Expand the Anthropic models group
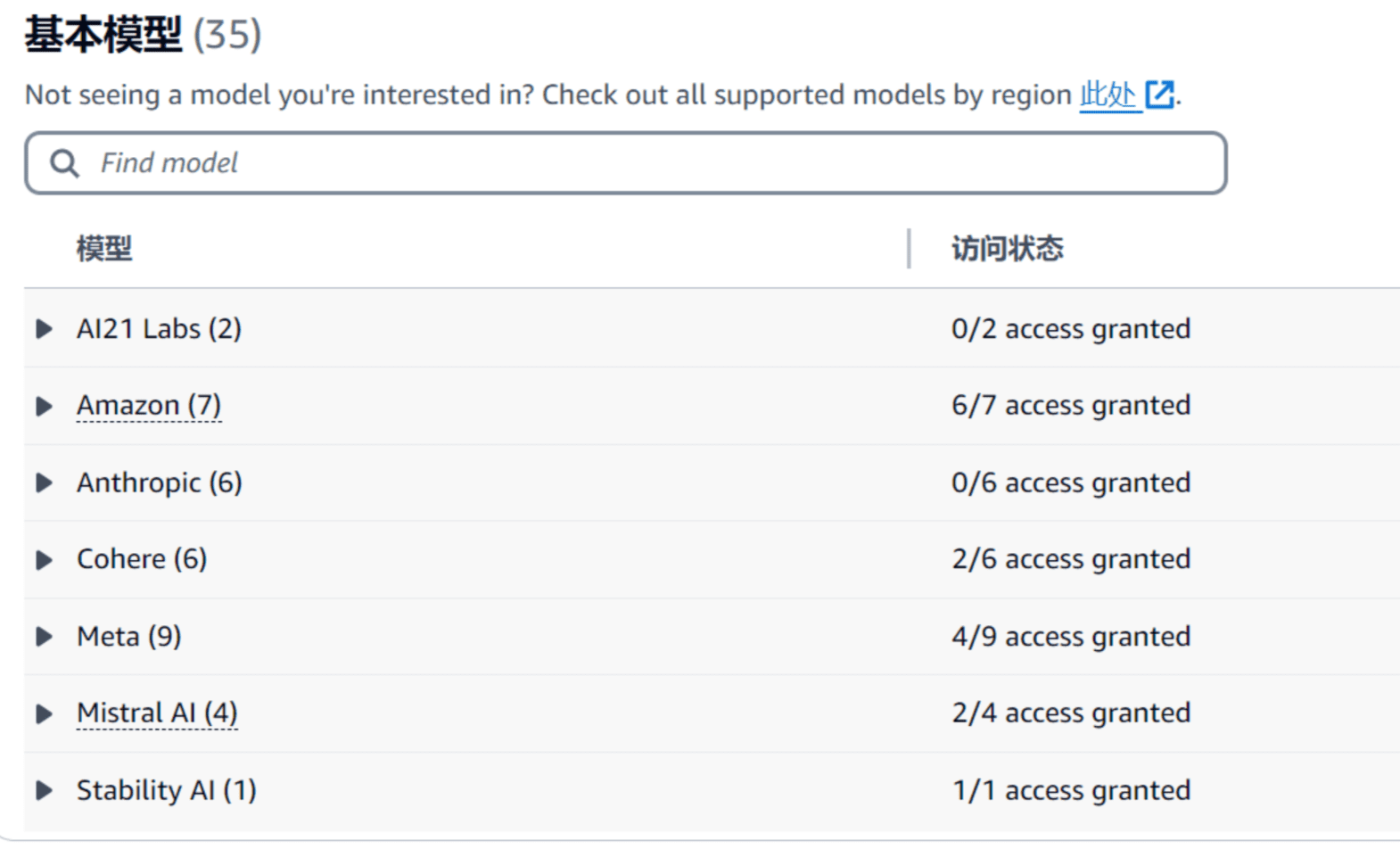This screenshot has height=849, width=1400. point(44,483)
